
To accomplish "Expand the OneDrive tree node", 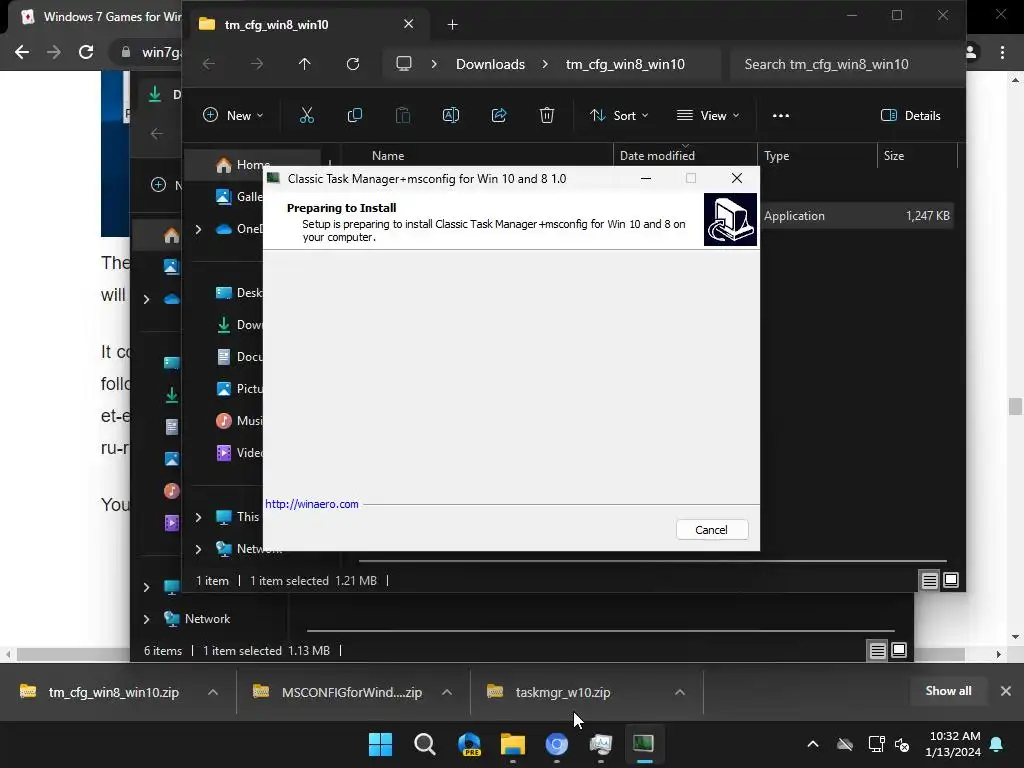I will [199, 229].
